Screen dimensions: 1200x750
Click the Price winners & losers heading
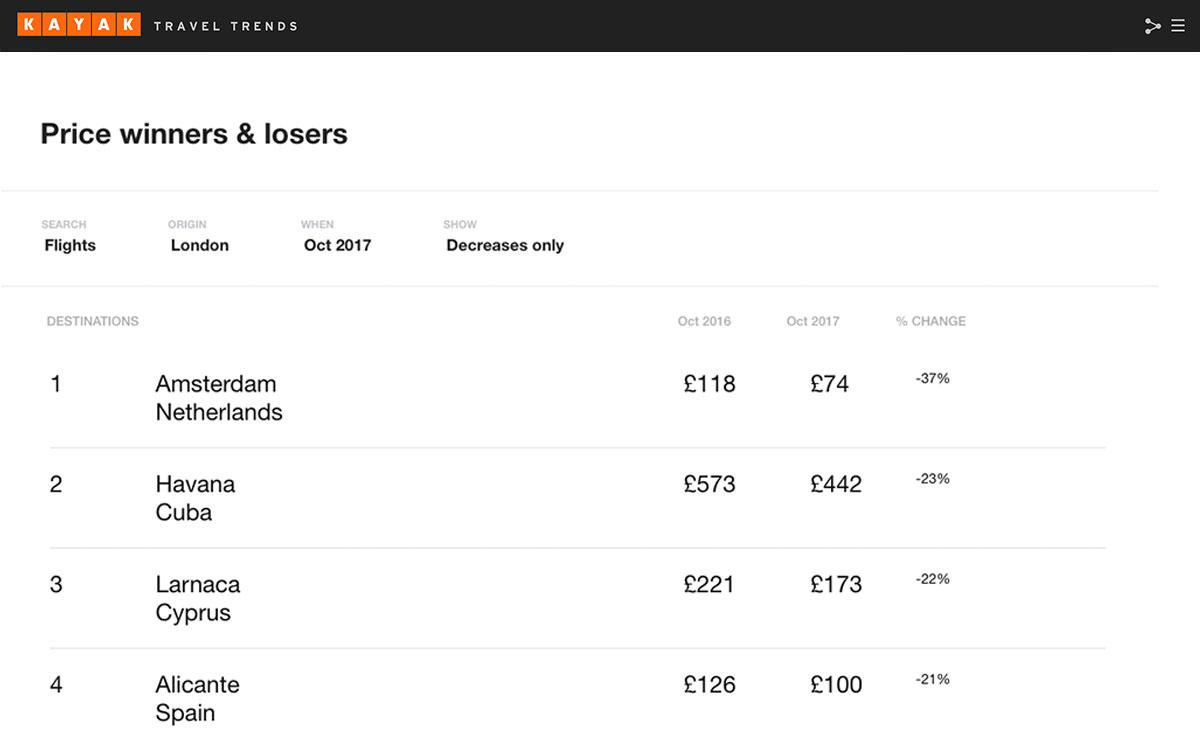pos(194,134)
